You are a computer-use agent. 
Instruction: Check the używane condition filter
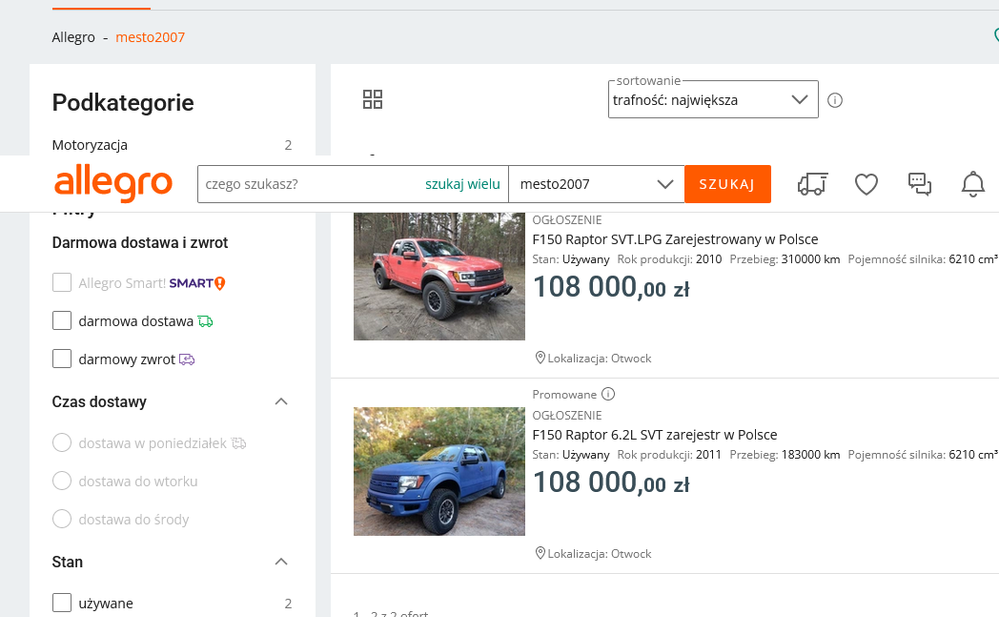click(x=62, y=603)
